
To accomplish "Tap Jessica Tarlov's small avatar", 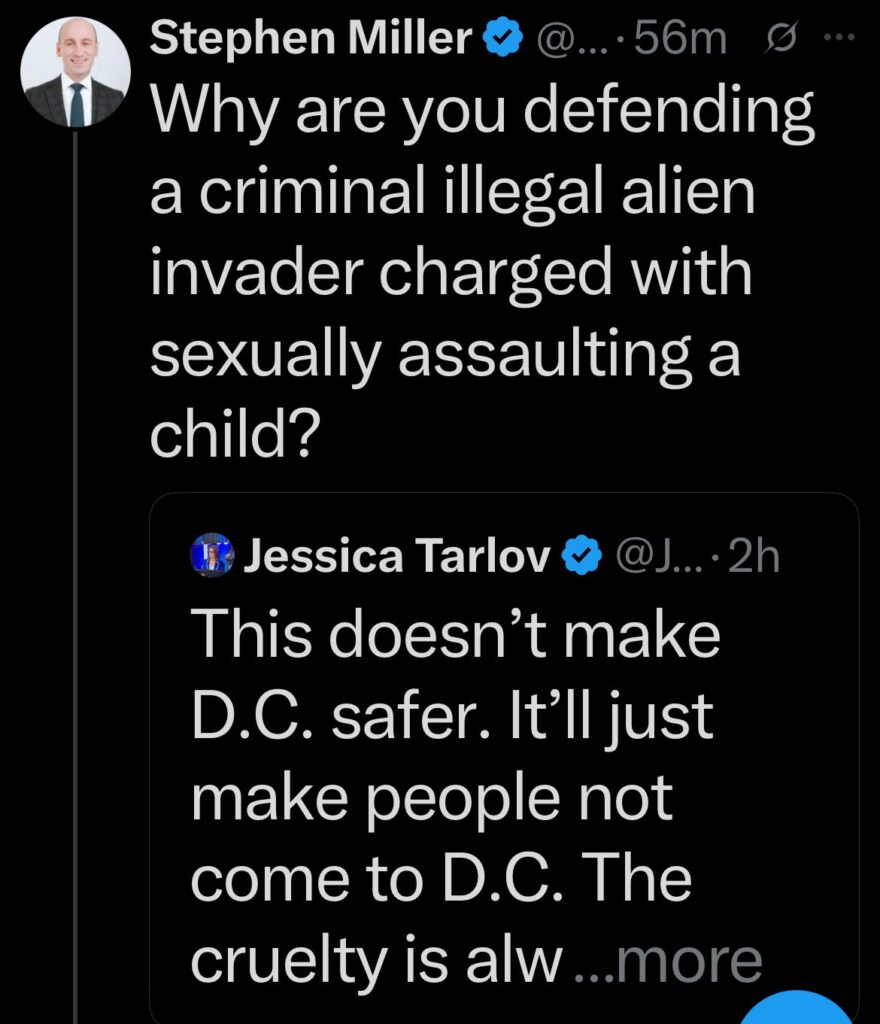I will click(212, 556).
